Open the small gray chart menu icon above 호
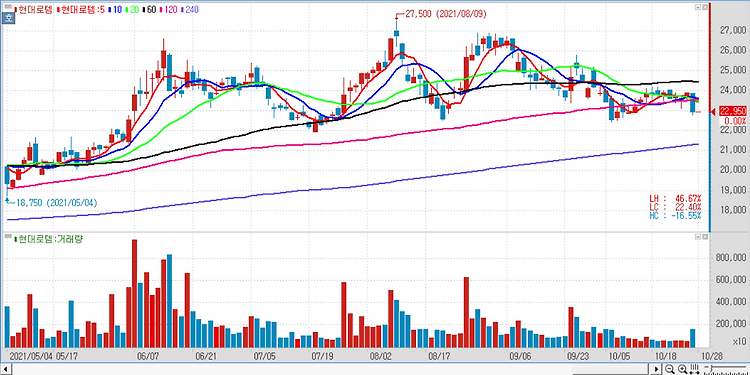This screenshot has width=750, height=375. 8,7
